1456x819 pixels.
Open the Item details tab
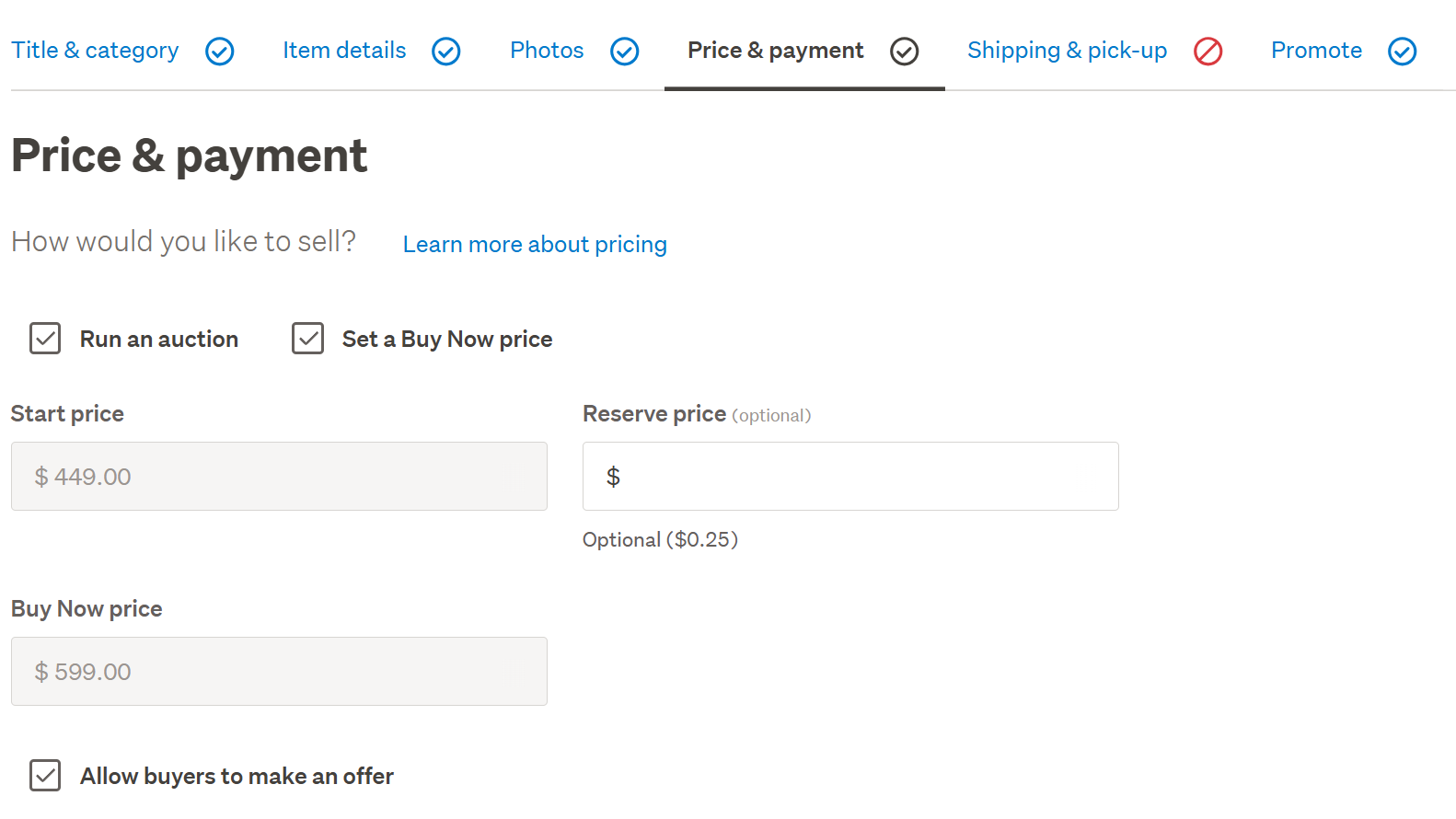[x=344, y=51]
